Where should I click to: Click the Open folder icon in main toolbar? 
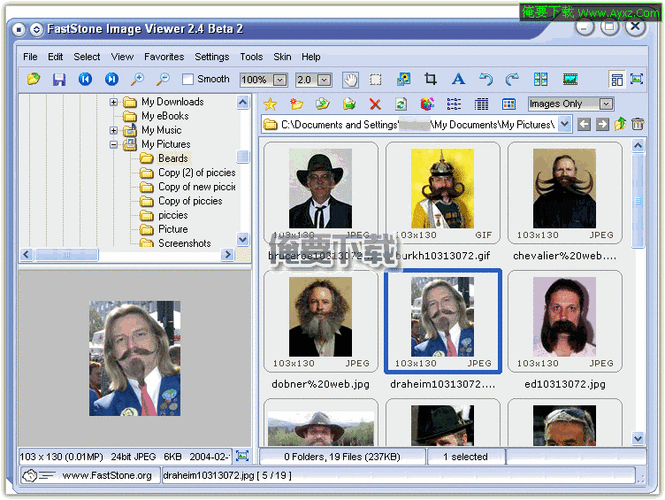tap(34, 79)
